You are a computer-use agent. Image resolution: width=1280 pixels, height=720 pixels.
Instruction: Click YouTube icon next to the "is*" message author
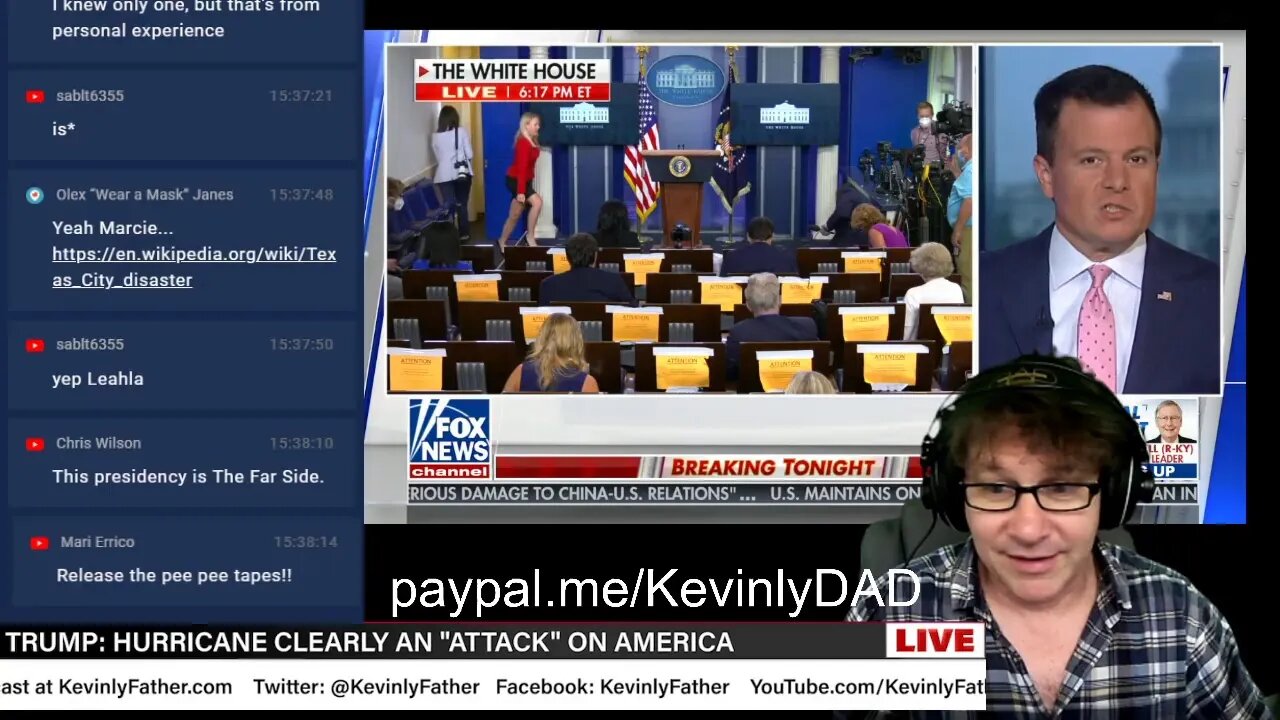click(35, 96)
